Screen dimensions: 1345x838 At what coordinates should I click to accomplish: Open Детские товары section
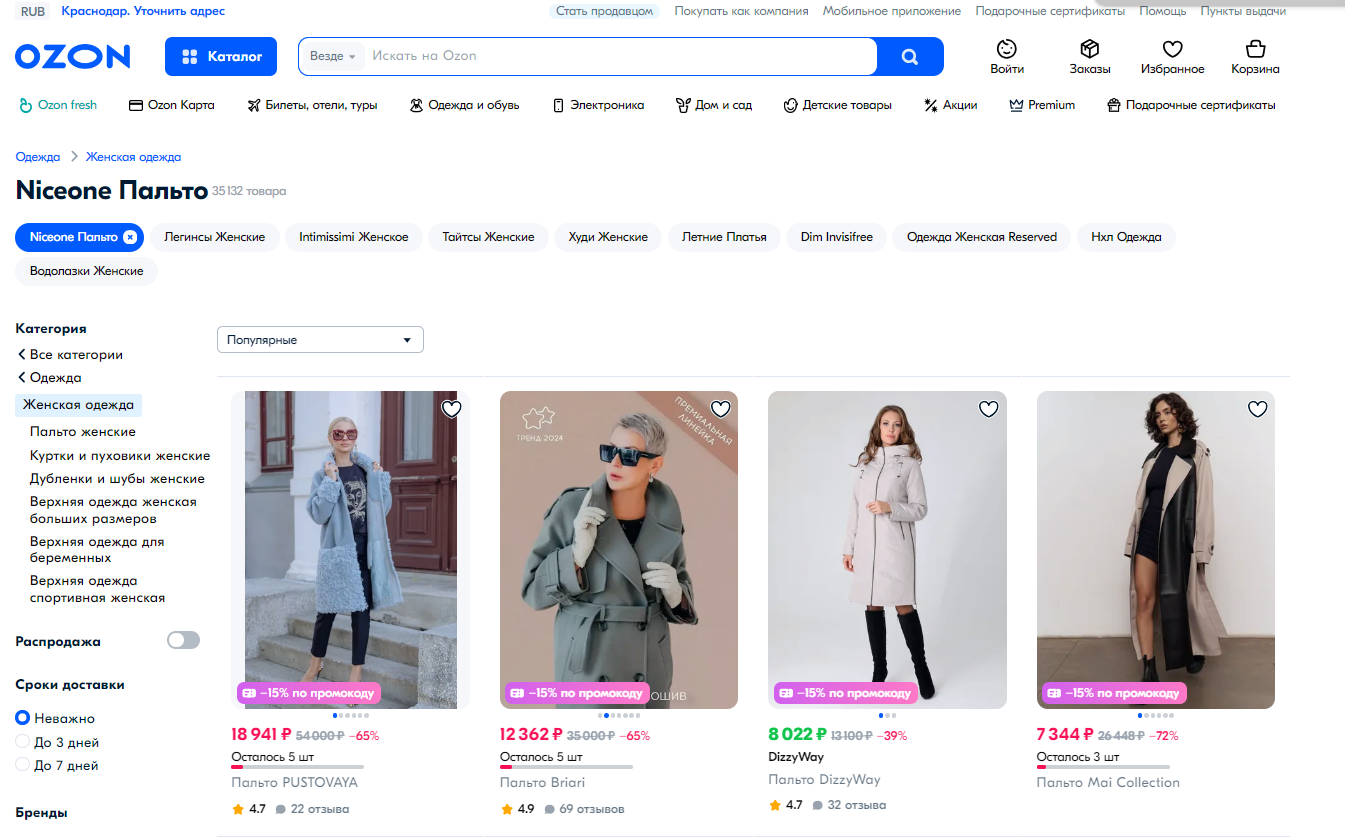coord(837,105)
